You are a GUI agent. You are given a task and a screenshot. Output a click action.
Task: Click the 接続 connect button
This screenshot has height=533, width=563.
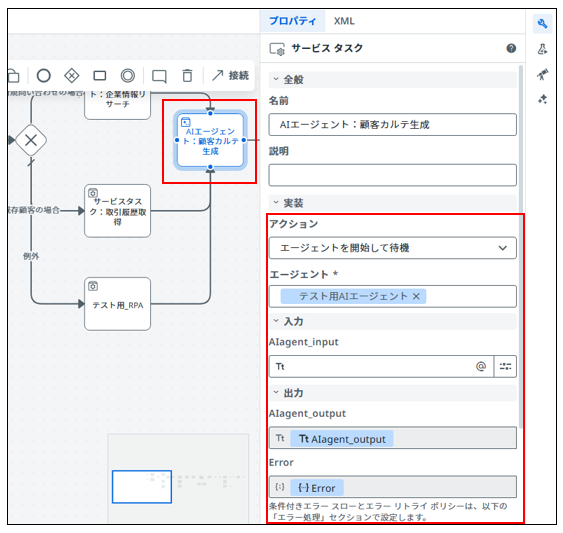231,75
